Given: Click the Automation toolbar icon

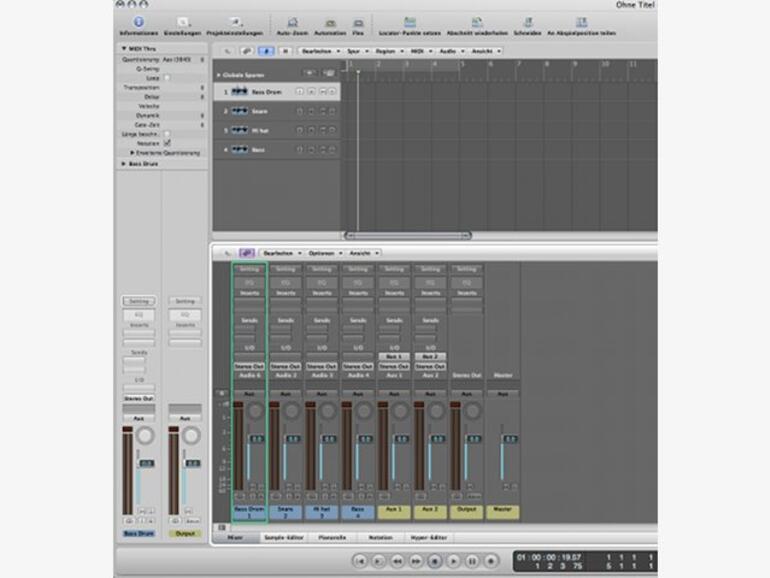Looking at the screenshot, I should (329, 22).
